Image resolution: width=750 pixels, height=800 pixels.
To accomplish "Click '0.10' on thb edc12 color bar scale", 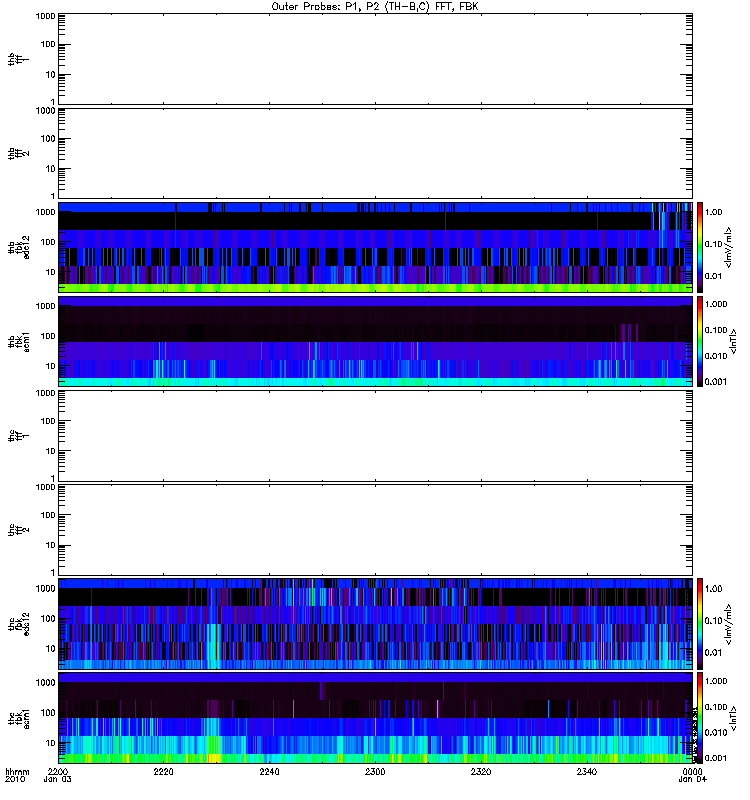I will pyautogui.click(x=713, y=244).
